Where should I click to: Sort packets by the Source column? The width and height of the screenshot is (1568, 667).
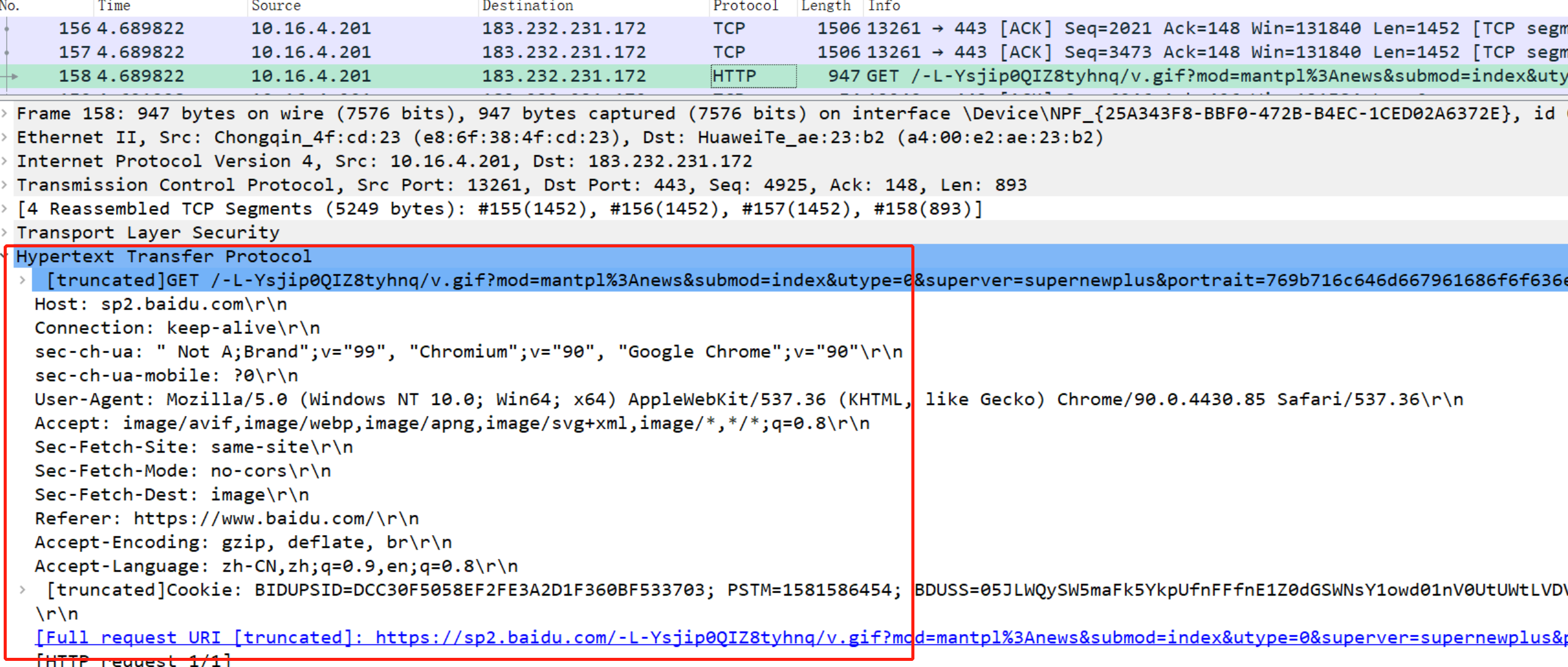tap(275, 6)
